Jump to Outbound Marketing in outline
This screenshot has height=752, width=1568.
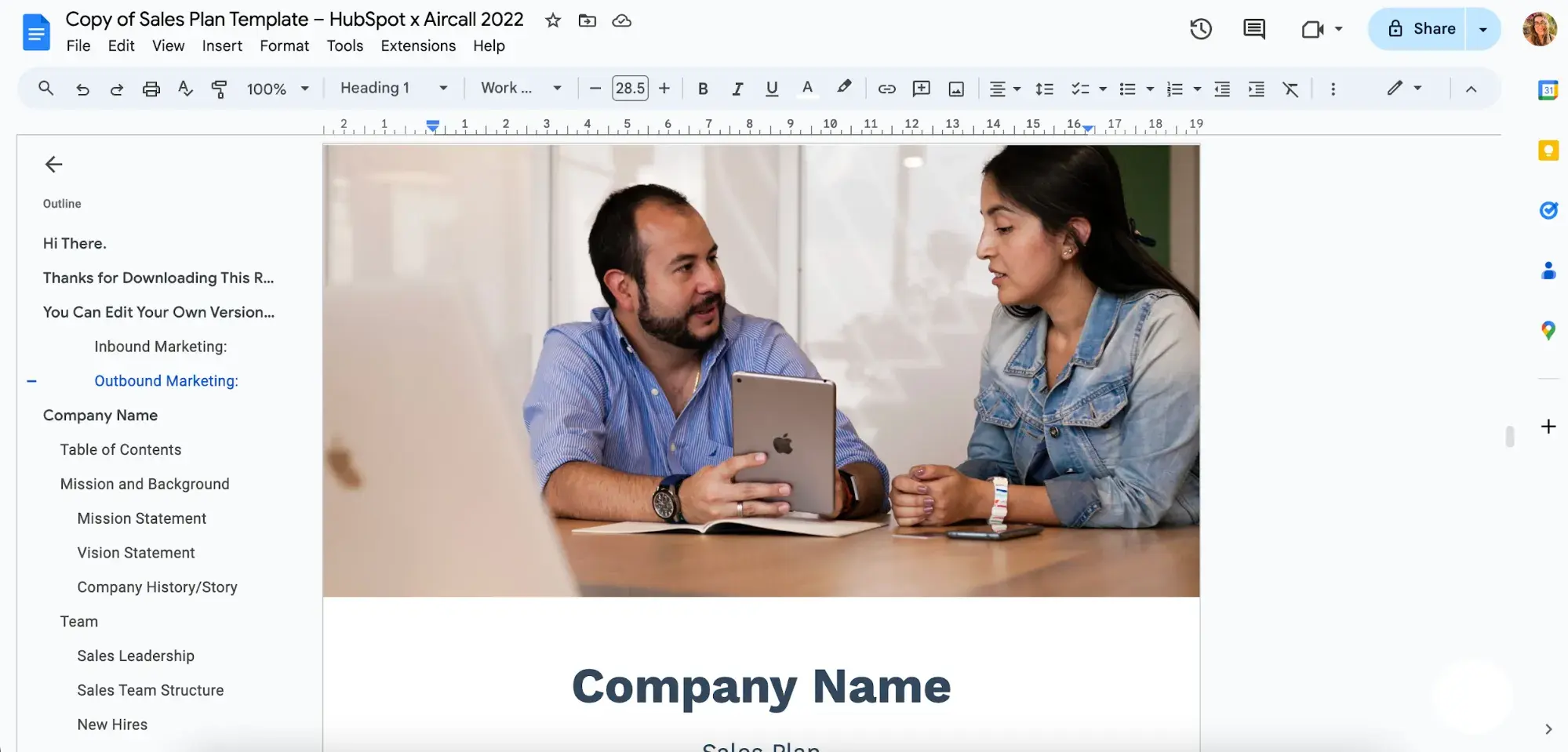166,381
